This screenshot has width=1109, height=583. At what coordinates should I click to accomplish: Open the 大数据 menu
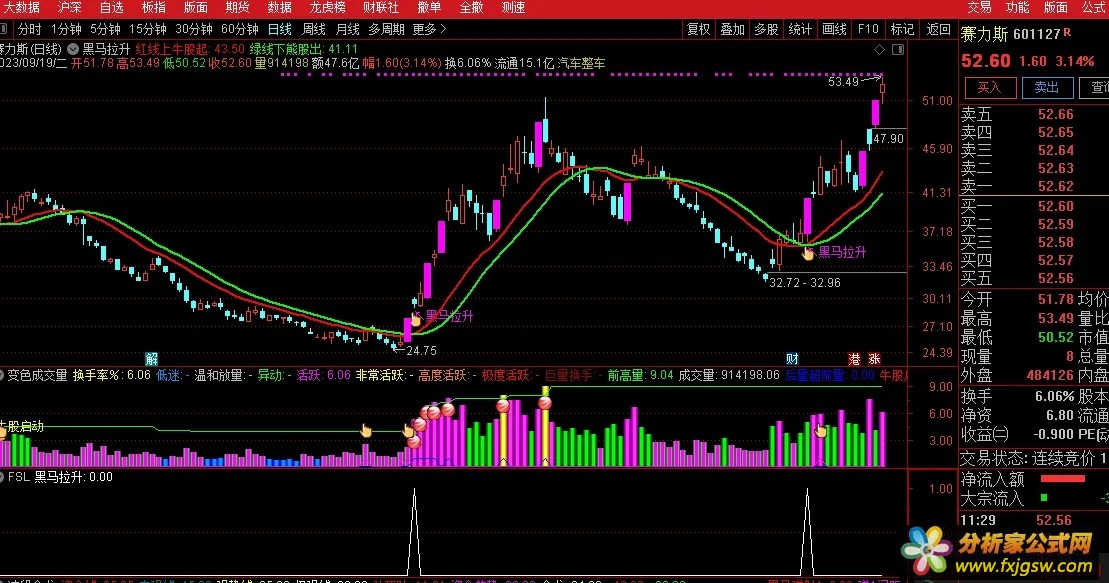[21, 8]
